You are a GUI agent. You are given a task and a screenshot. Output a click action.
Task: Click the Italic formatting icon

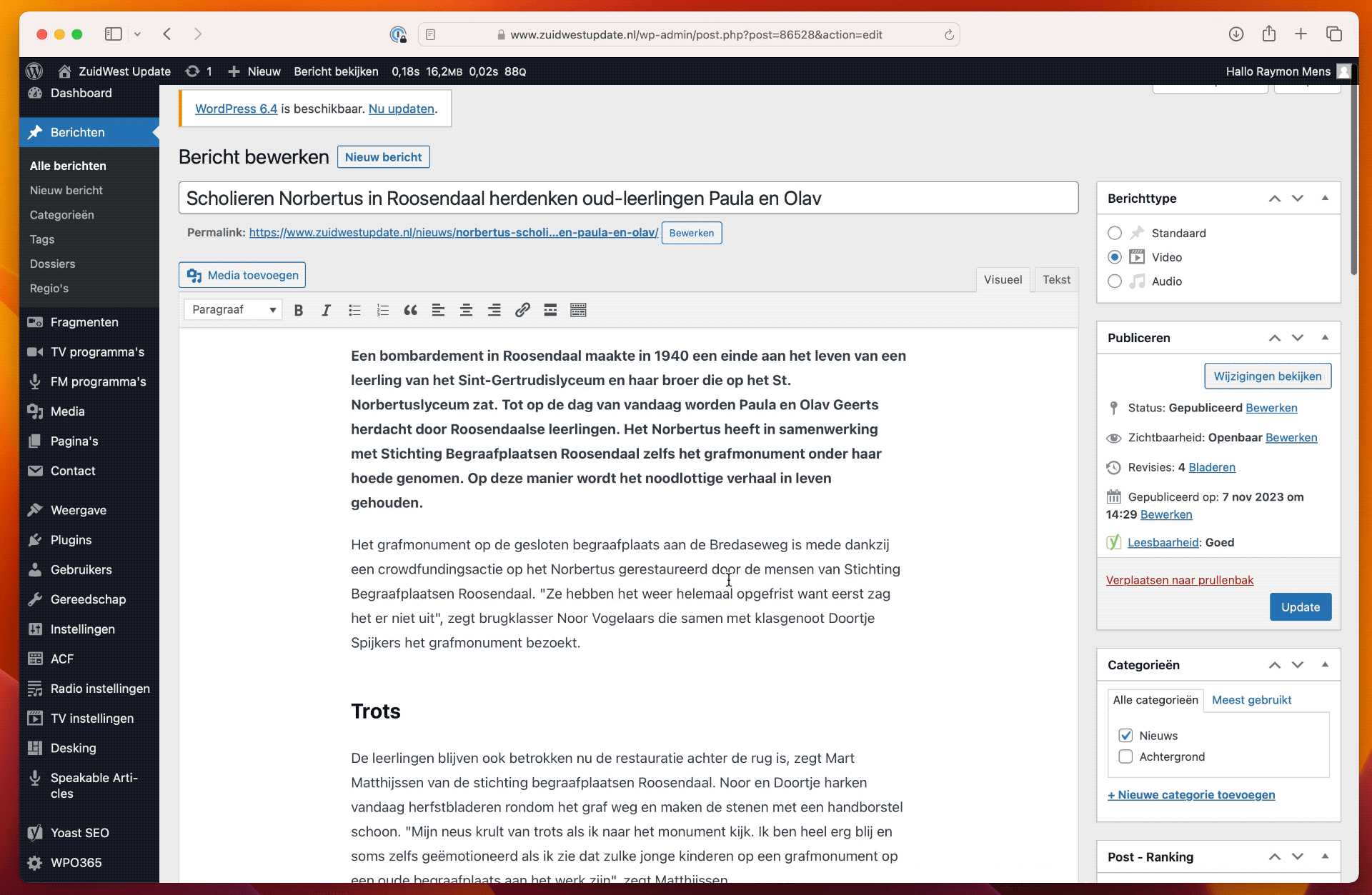tap(326, 310)
